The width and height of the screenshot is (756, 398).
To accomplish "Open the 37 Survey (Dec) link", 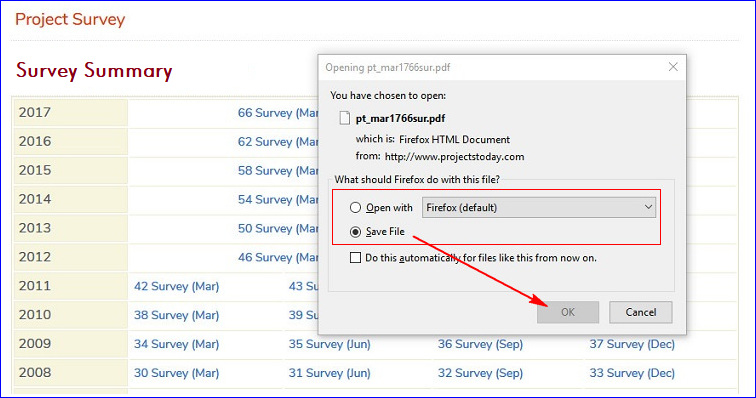I will coord(632,344).
